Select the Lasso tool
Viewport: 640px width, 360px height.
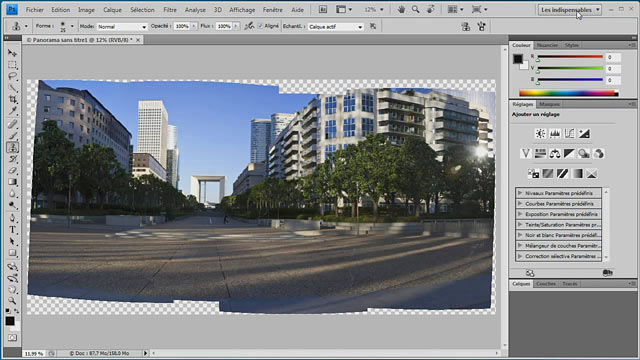13,76
